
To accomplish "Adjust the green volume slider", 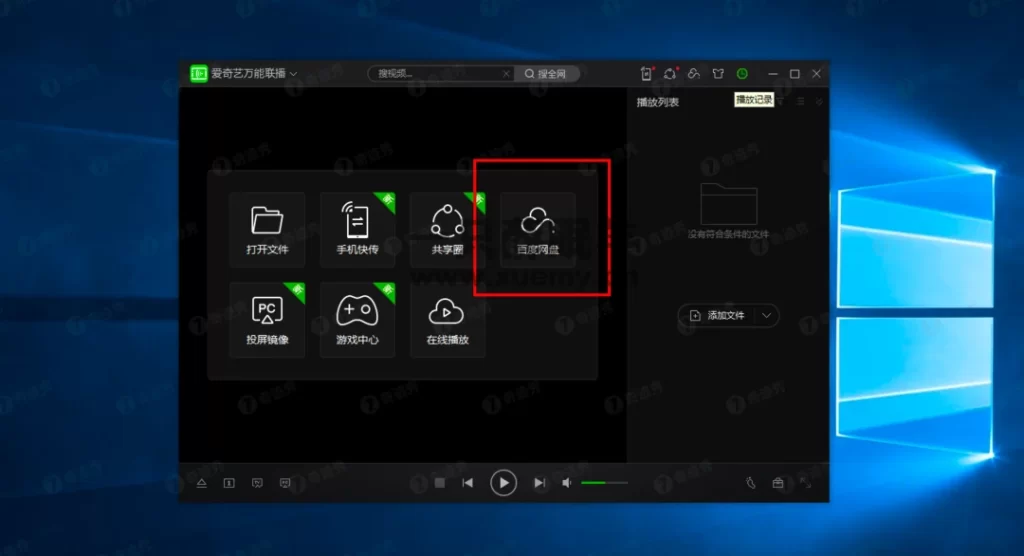I will 604,483.
